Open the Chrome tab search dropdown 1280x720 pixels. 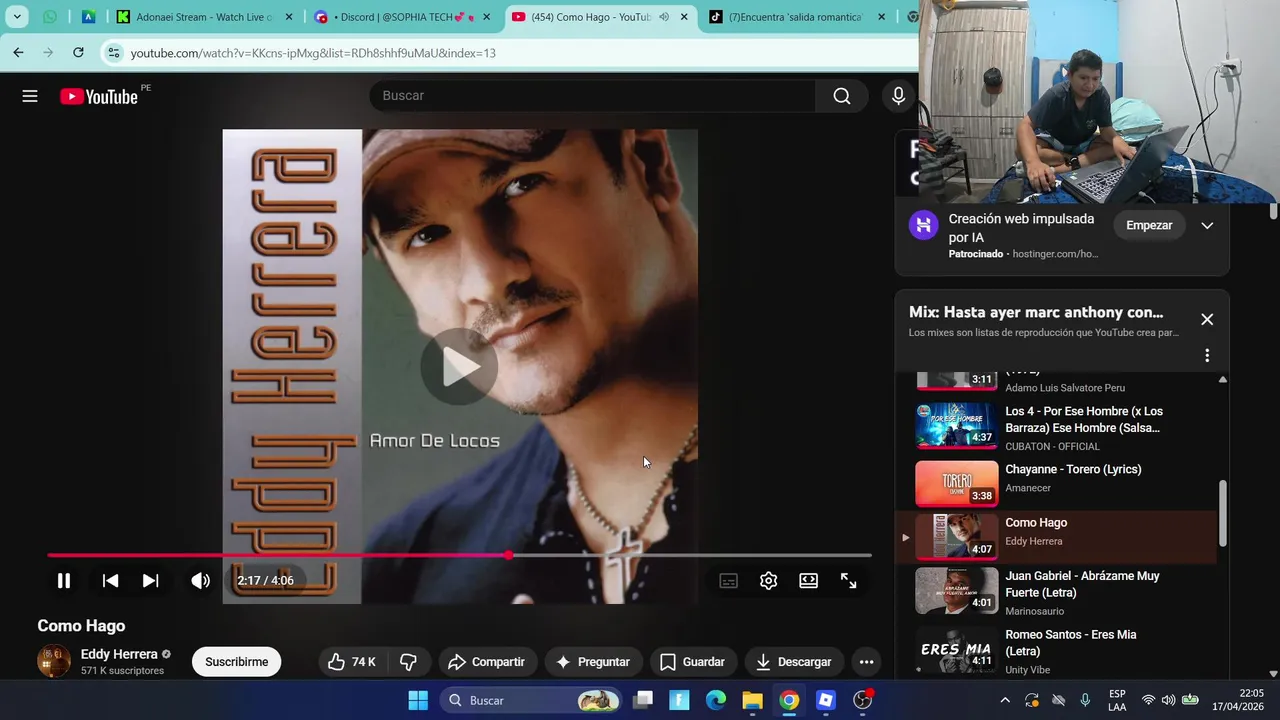point(17,17)
